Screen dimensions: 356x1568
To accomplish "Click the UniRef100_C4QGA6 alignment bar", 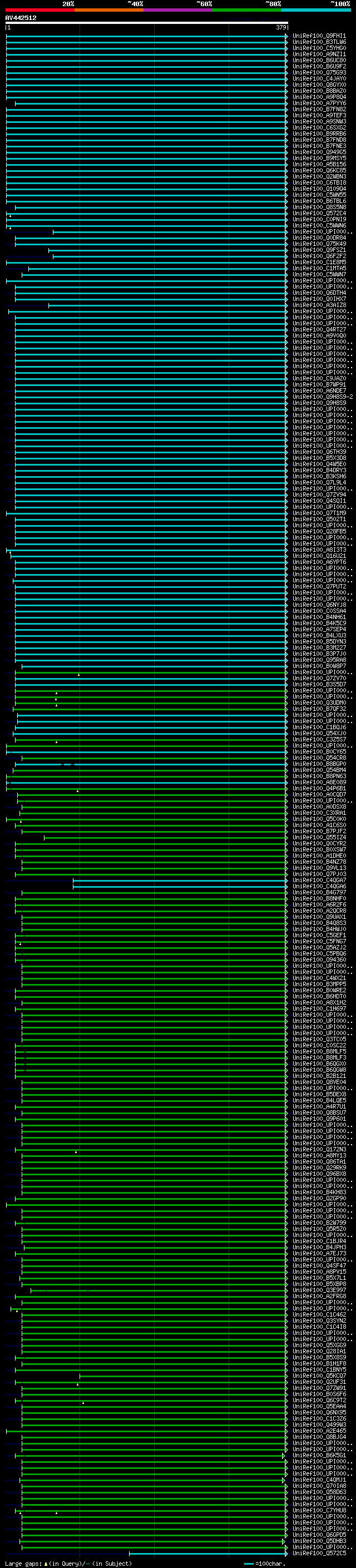I will [x=180, y=886].
